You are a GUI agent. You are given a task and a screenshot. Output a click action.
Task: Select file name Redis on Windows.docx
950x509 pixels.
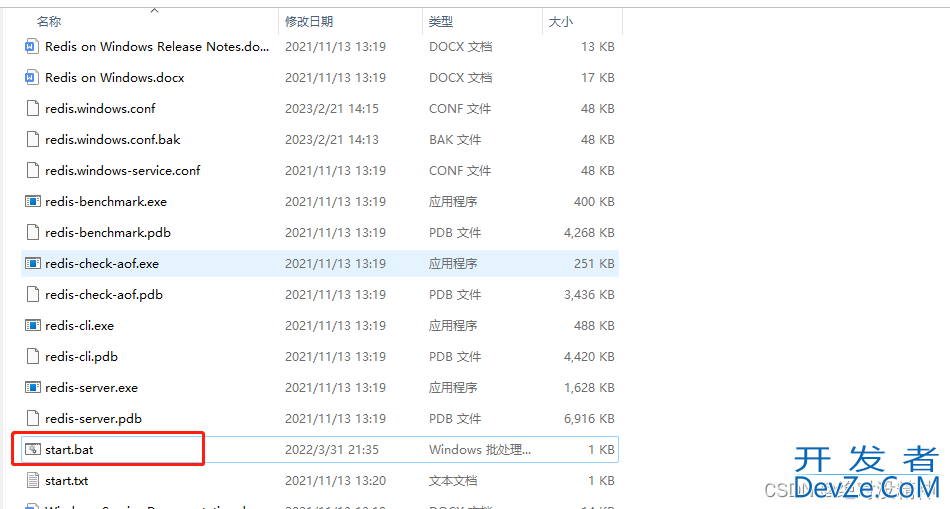pos(115,78)
